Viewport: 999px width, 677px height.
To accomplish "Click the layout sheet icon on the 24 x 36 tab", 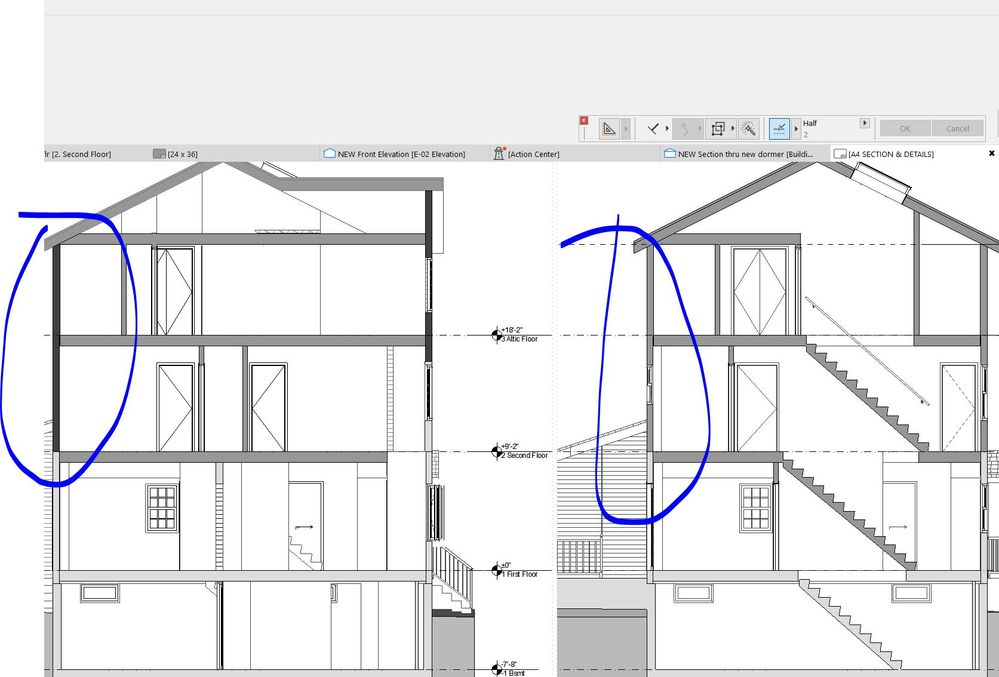I will [158, 153].
